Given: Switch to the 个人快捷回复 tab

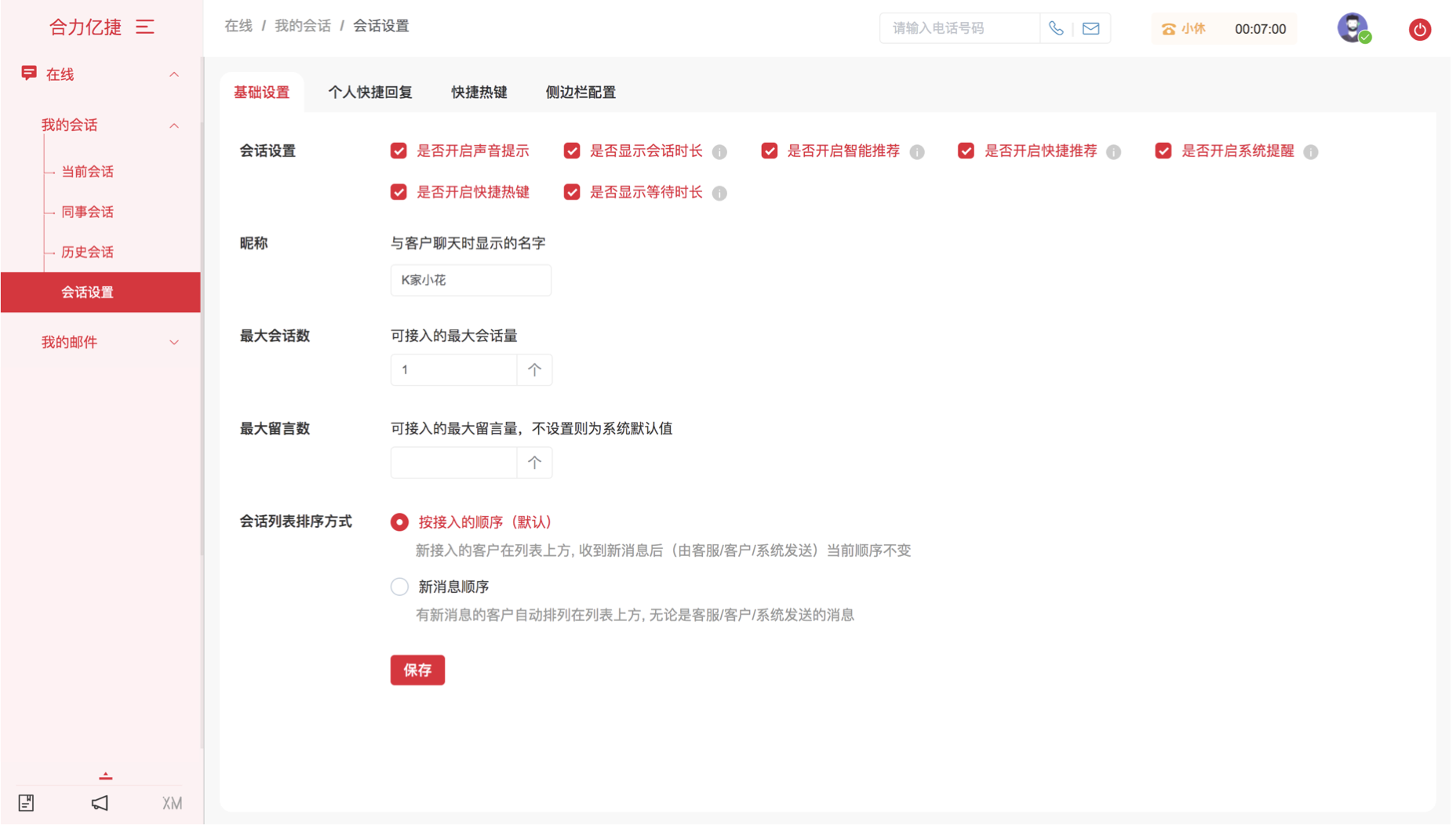Looking at the screenshot, I should (371, 93).
